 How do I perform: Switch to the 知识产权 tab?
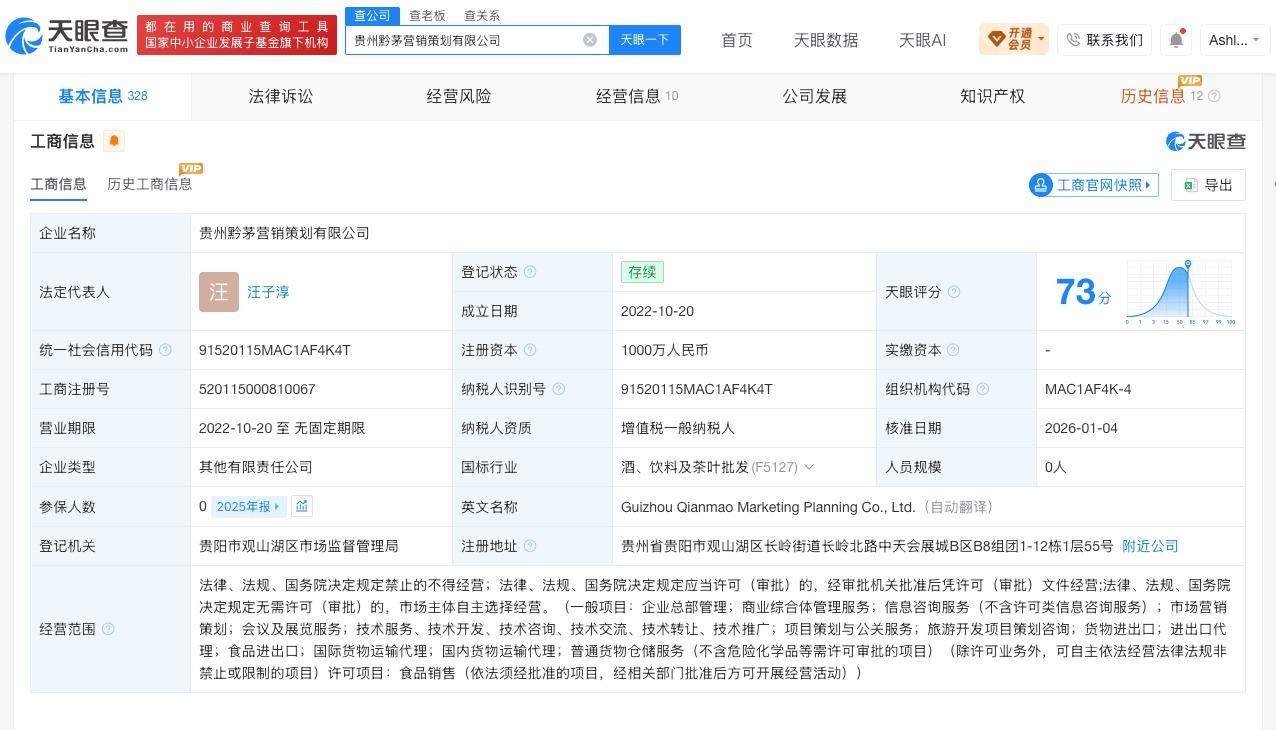tap(993, 96)
